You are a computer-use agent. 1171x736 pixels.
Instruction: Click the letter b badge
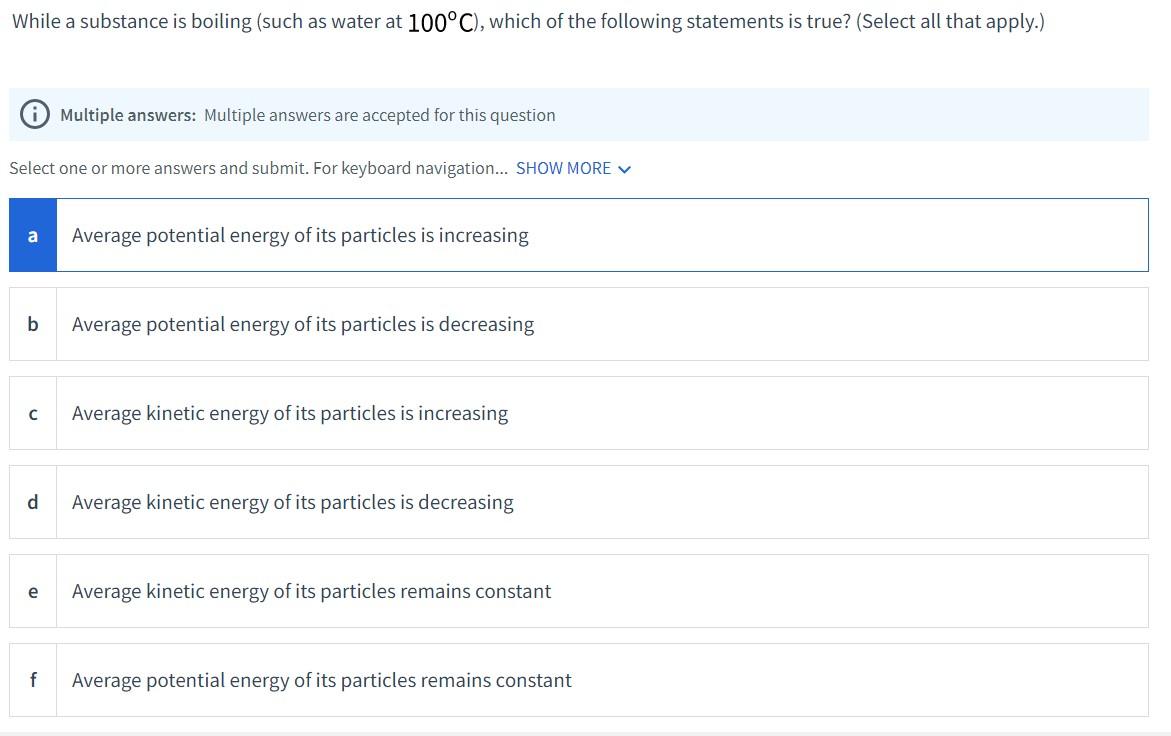33,324
